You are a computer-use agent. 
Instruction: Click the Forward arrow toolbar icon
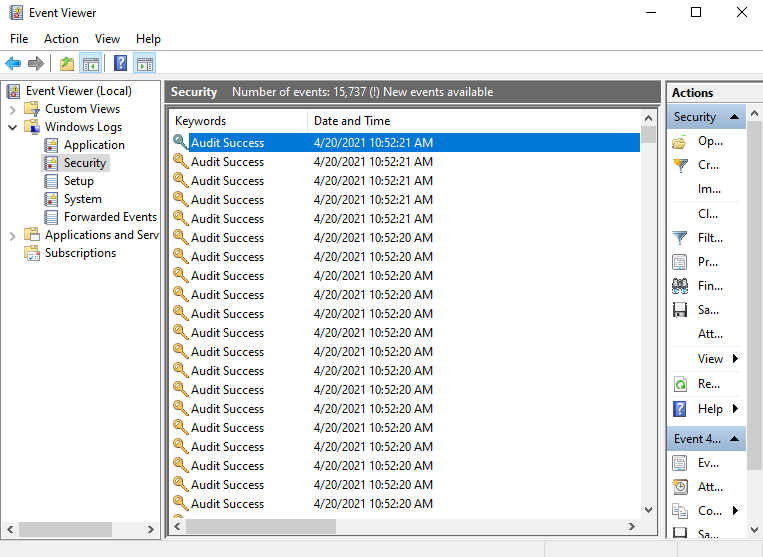click(x=36, y=63)
